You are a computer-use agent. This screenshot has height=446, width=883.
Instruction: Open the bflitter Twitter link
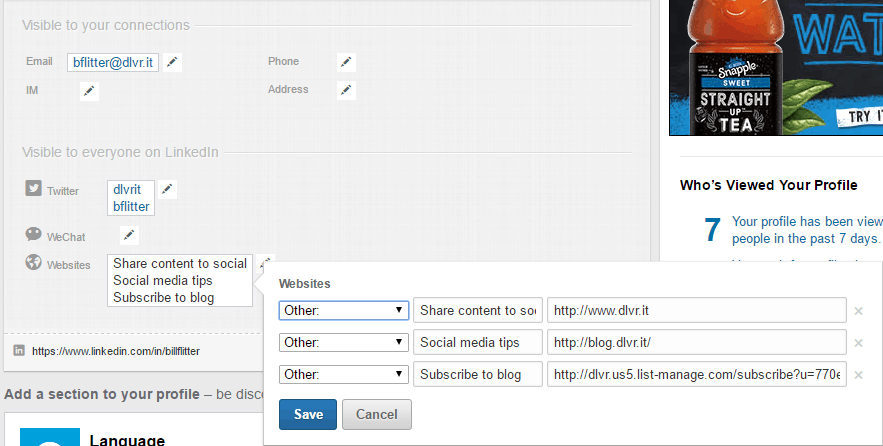(131, 207)
